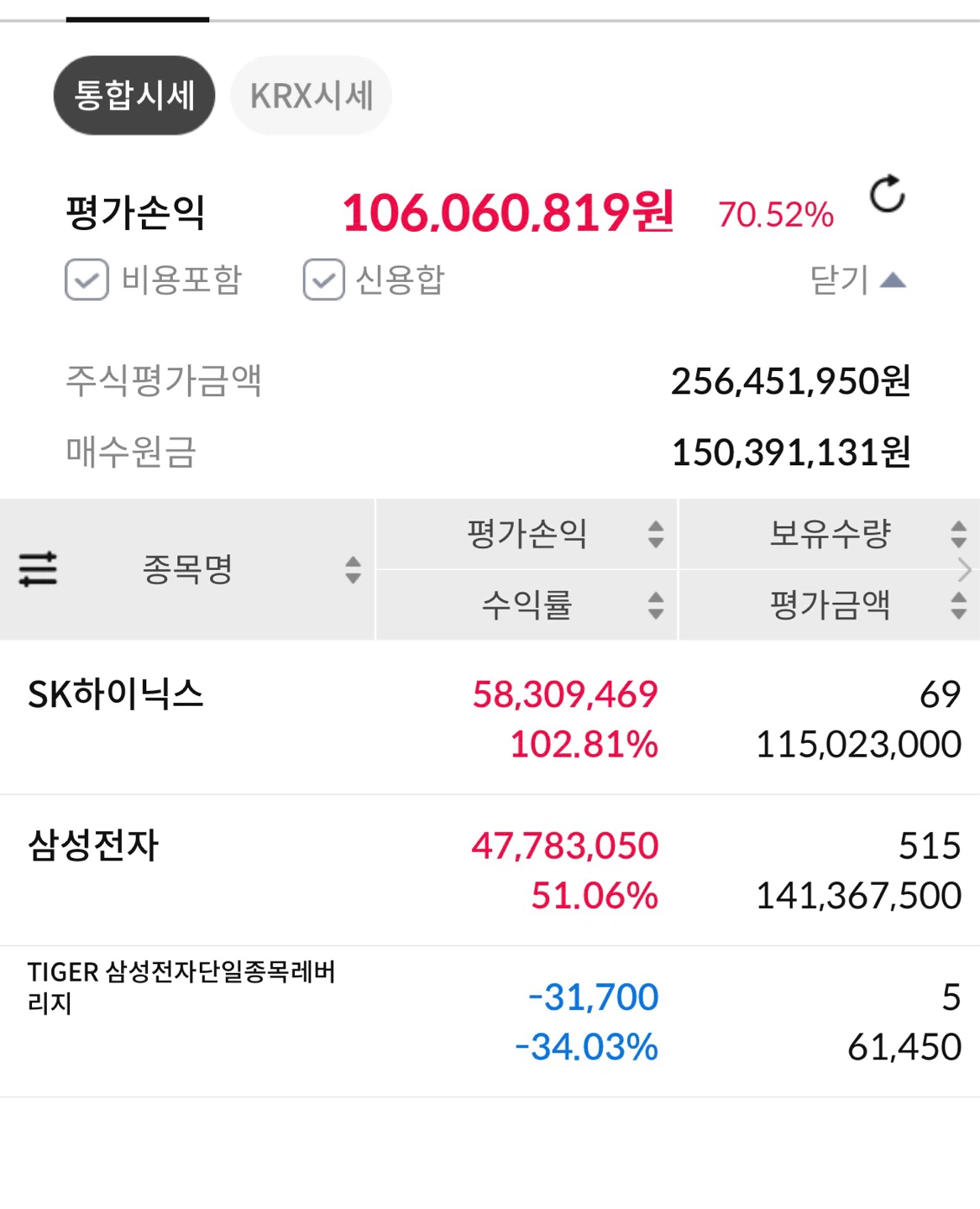Collapse the summary with 닫기
The width and height of the screenshot is (980, 1209).
[x=857, y=280]
